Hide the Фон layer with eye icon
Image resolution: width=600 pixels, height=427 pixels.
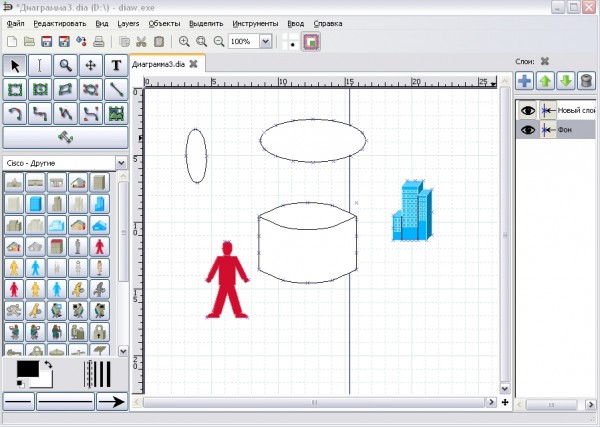[x=527, y=130]
